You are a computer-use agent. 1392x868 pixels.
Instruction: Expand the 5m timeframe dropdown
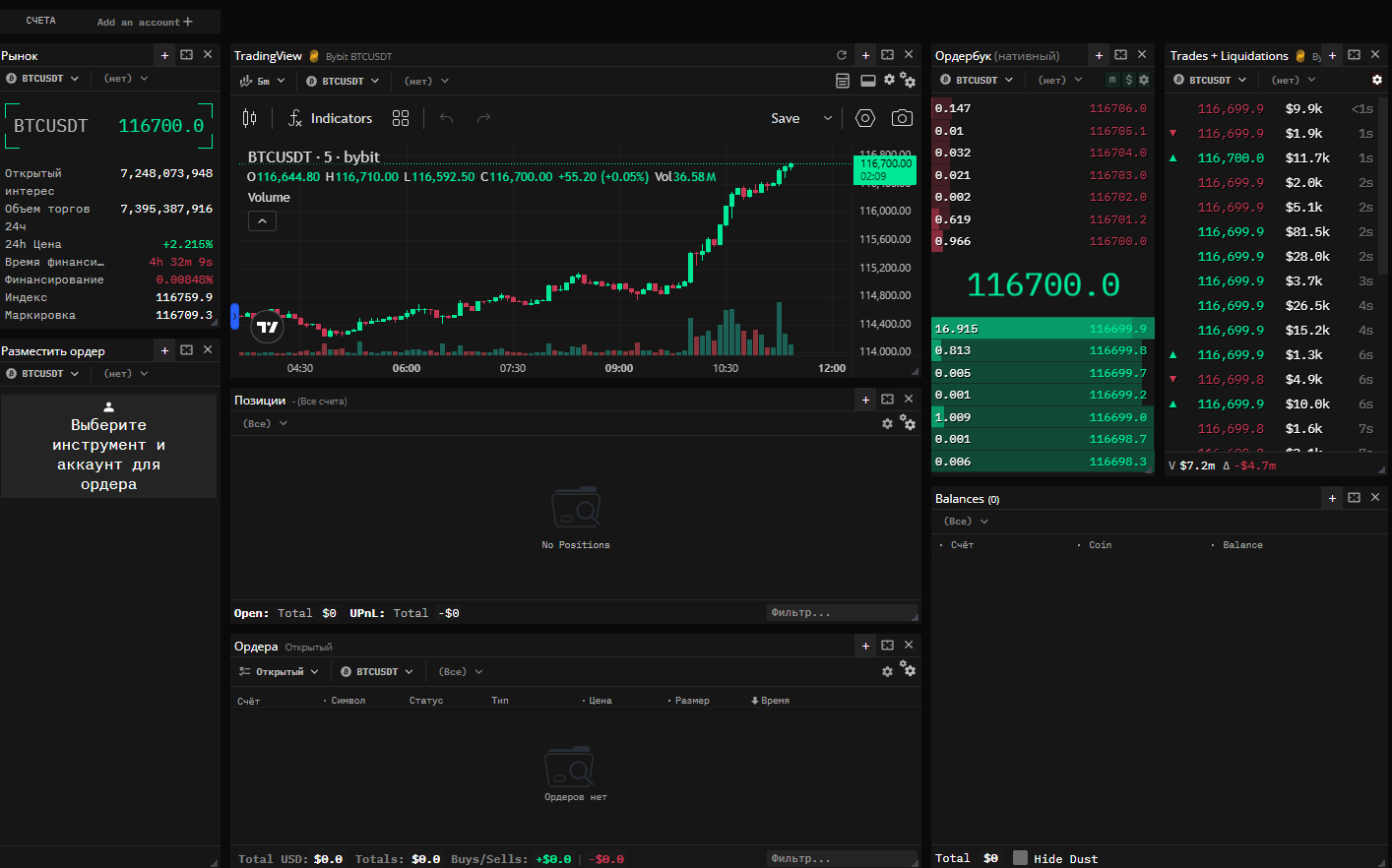pyautogui.click(x=263, y=81)
